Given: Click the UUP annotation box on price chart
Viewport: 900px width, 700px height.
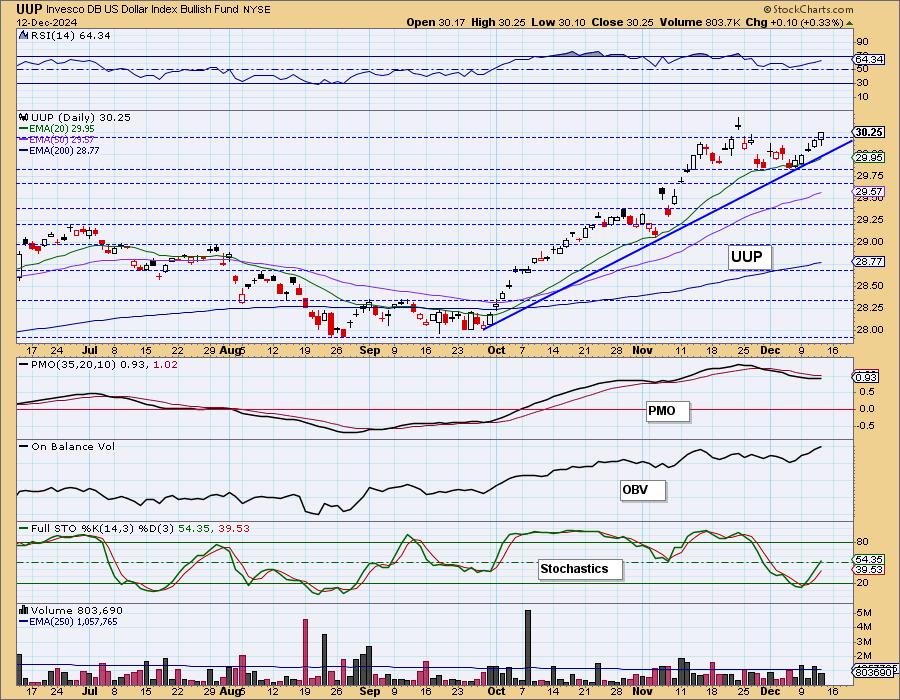Looking at the screenshot, I should (749, 256).
